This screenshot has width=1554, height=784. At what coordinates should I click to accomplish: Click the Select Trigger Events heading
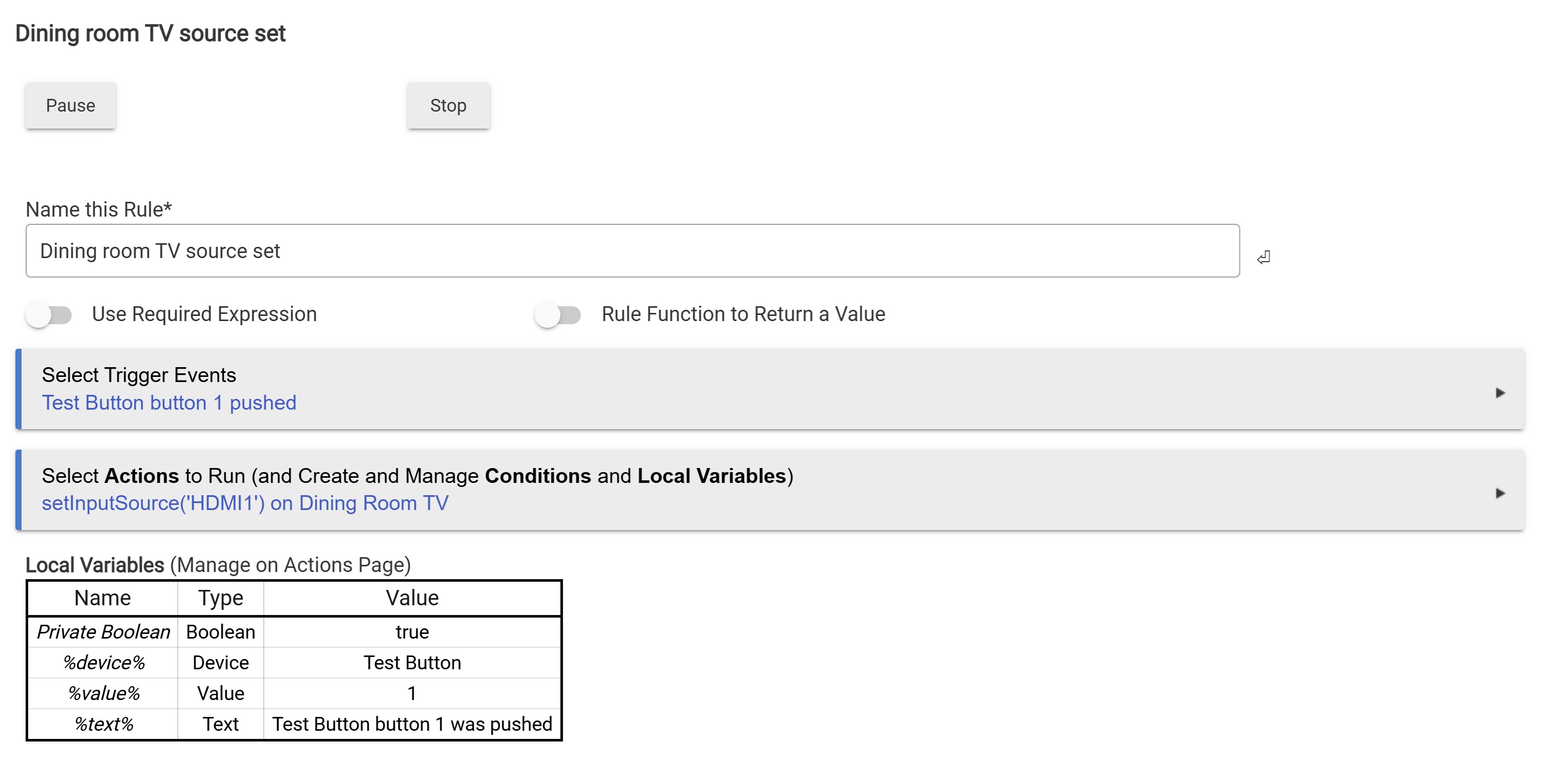click(x=139, y=375)
